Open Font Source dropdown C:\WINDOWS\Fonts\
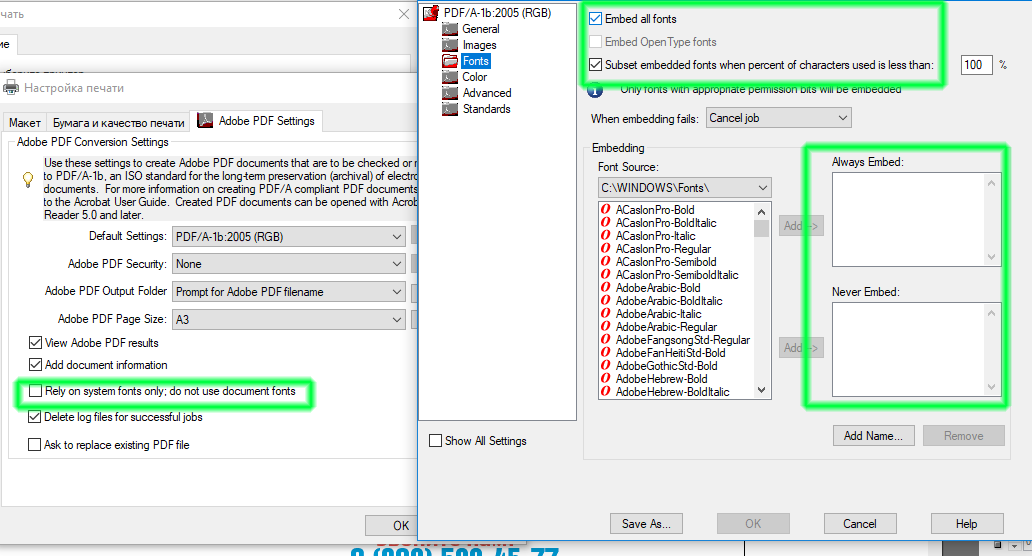The width and height of the screenshot is (1032, 556). [x=684, y=188]
